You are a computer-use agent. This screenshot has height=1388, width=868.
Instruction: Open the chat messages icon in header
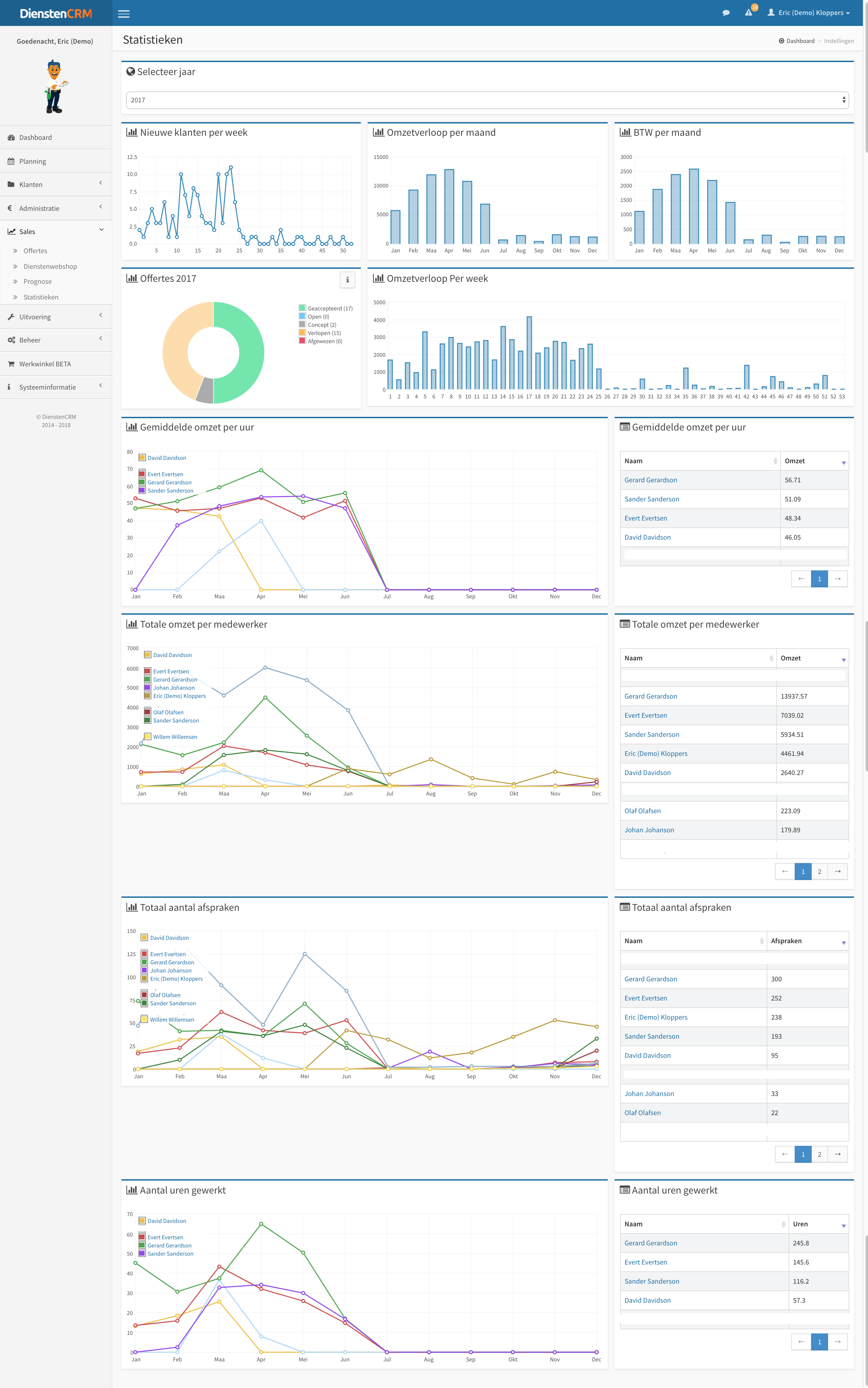tap(726, 13)
